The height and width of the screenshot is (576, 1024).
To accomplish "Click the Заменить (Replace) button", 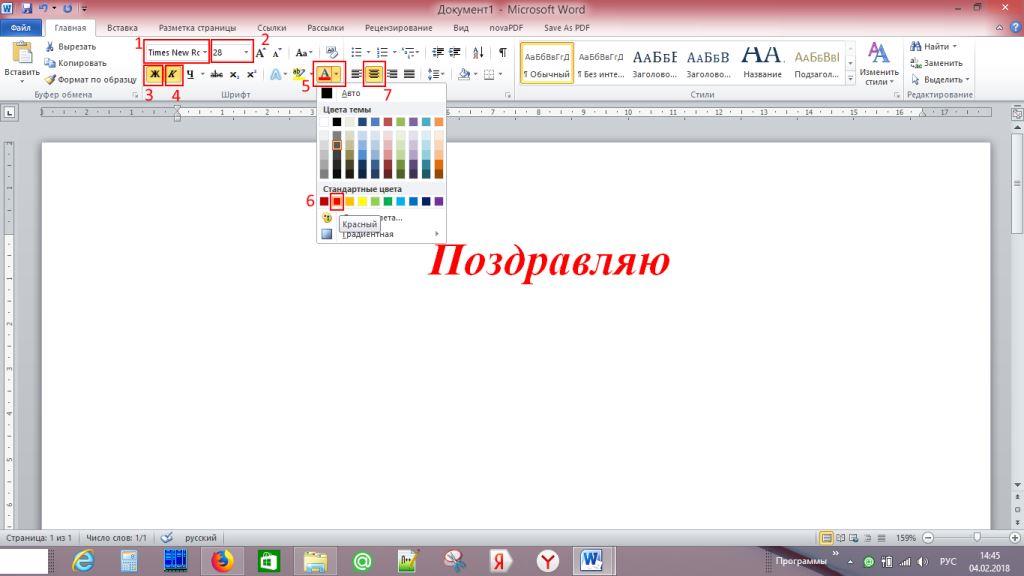I will click(x=936, y=63).
